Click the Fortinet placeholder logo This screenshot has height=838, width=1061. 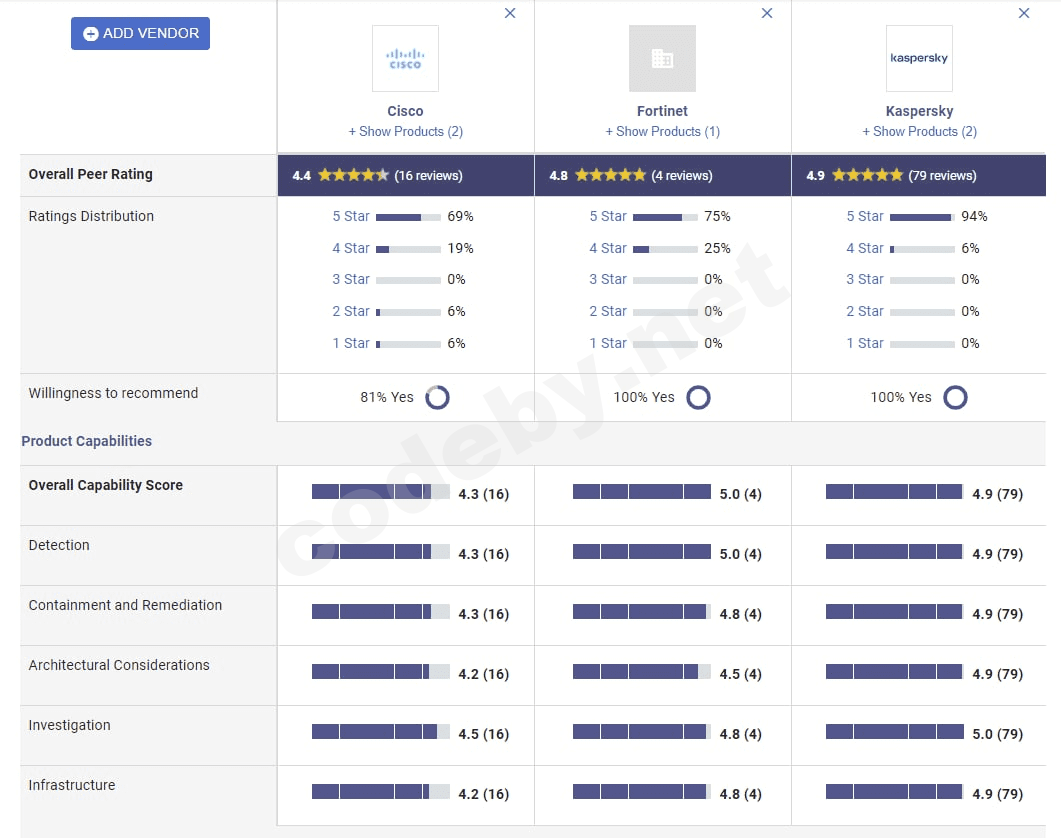point(662,59)
